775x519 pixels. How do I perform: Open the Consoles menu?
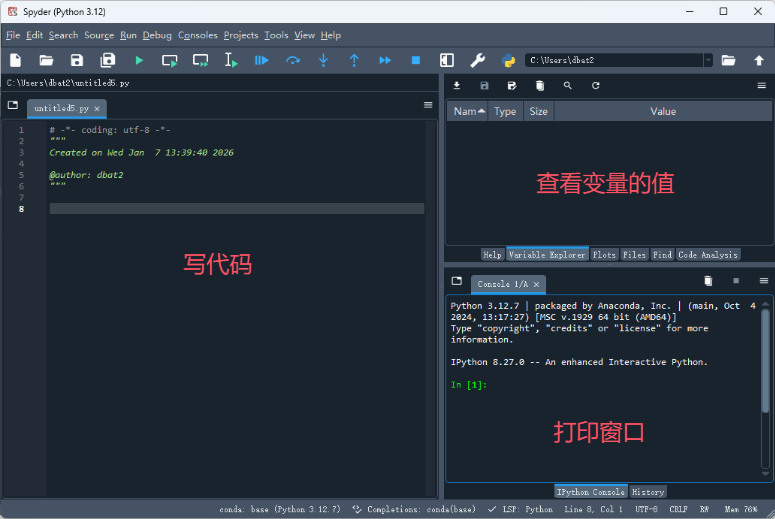coord(198,35)
